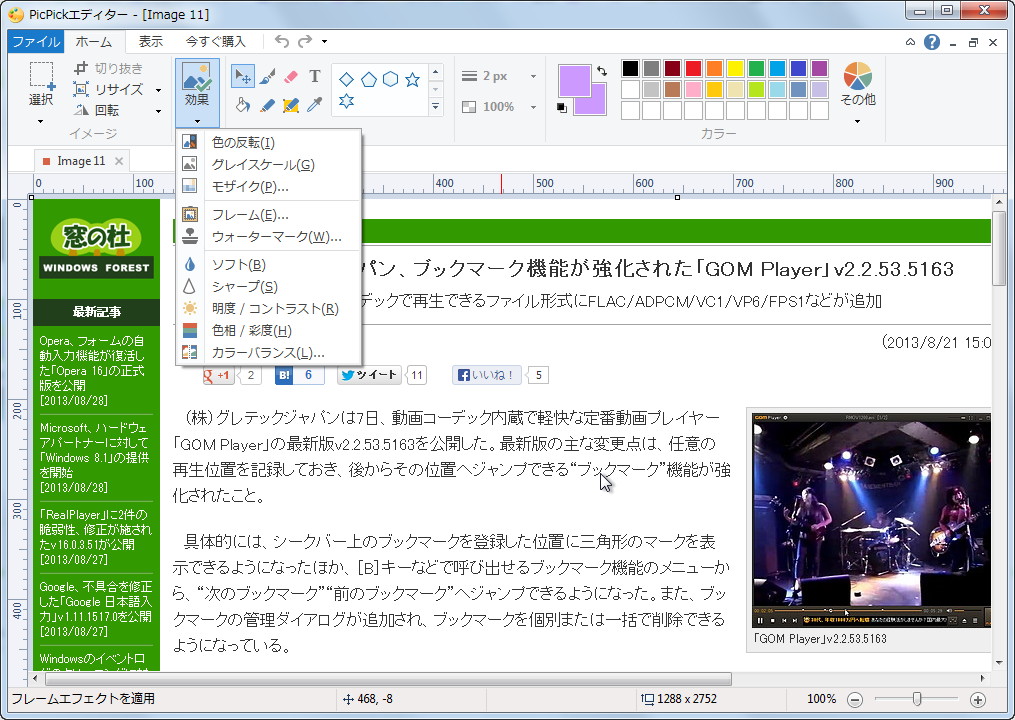Open help via the blue question mark icon
This screenshot has width=1015, height=720.
(x=932, y=42)
